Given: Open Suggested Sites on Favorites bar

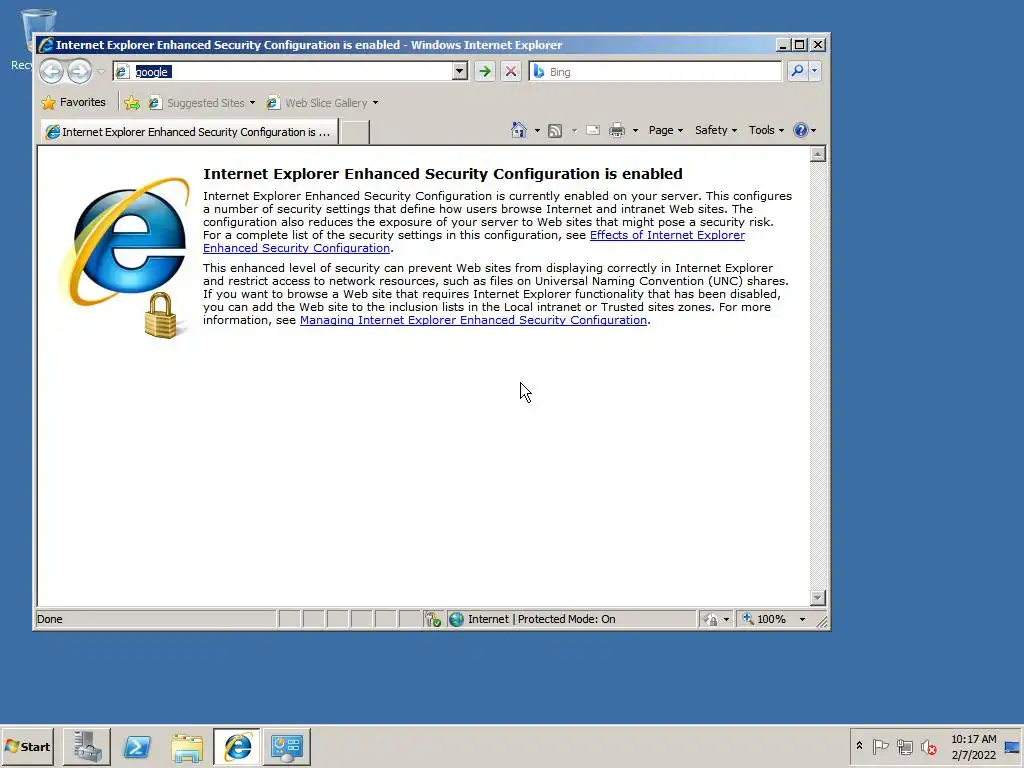Looking at the screenshot, I should (201, 103).
